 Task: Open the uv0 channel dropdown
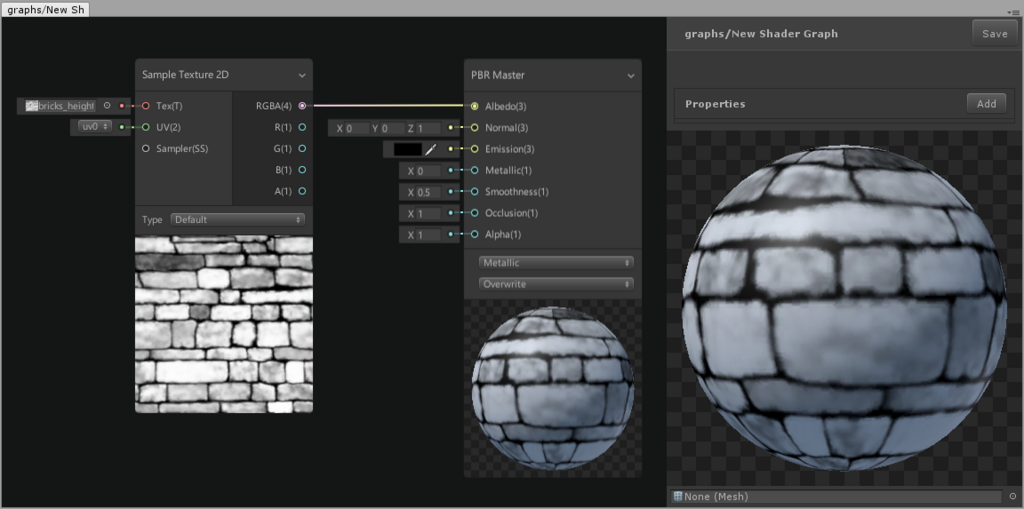click(94, 127)
